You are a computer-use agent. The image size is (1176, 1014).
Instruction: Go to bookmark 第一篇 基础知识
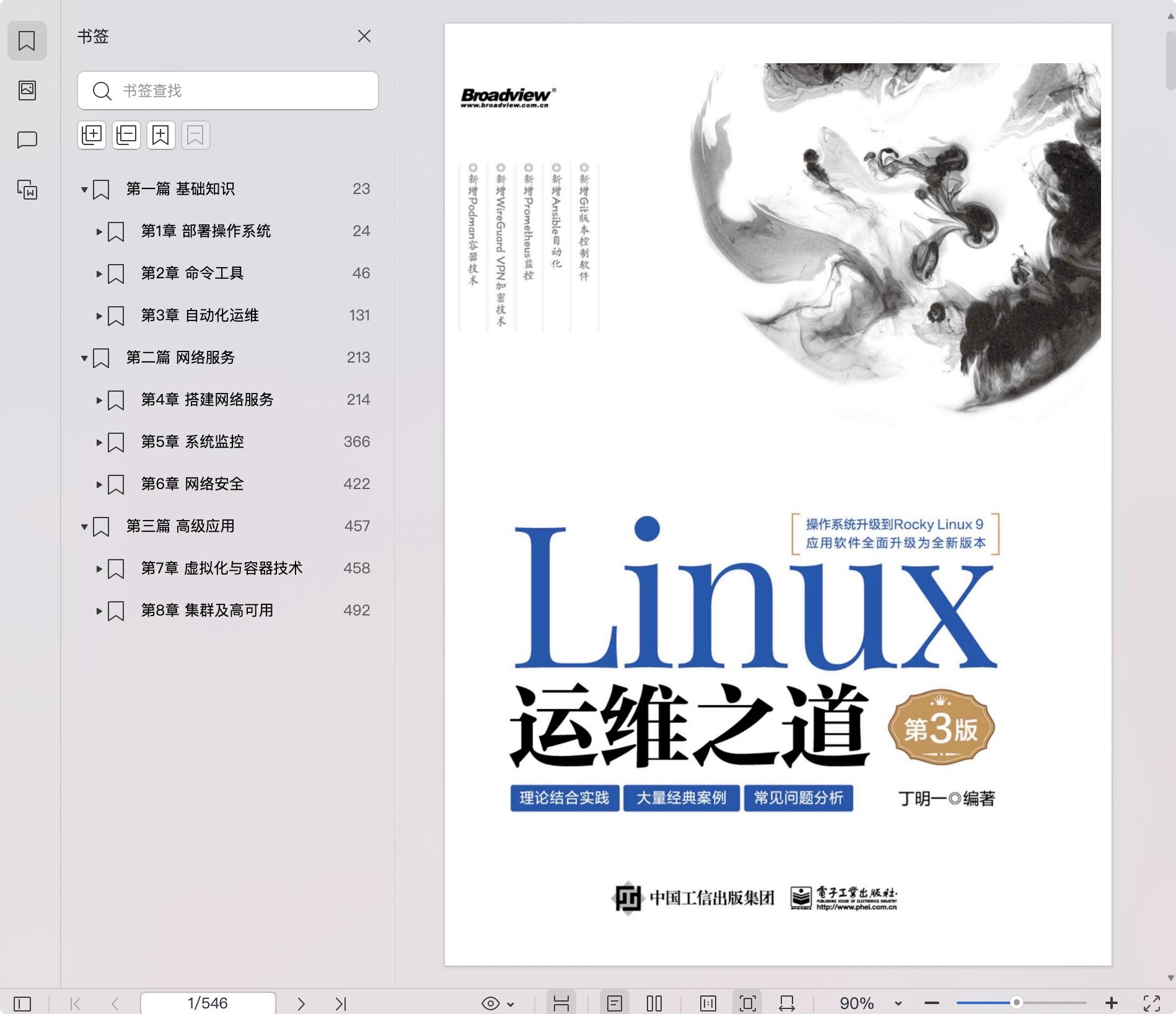point(180,189)
